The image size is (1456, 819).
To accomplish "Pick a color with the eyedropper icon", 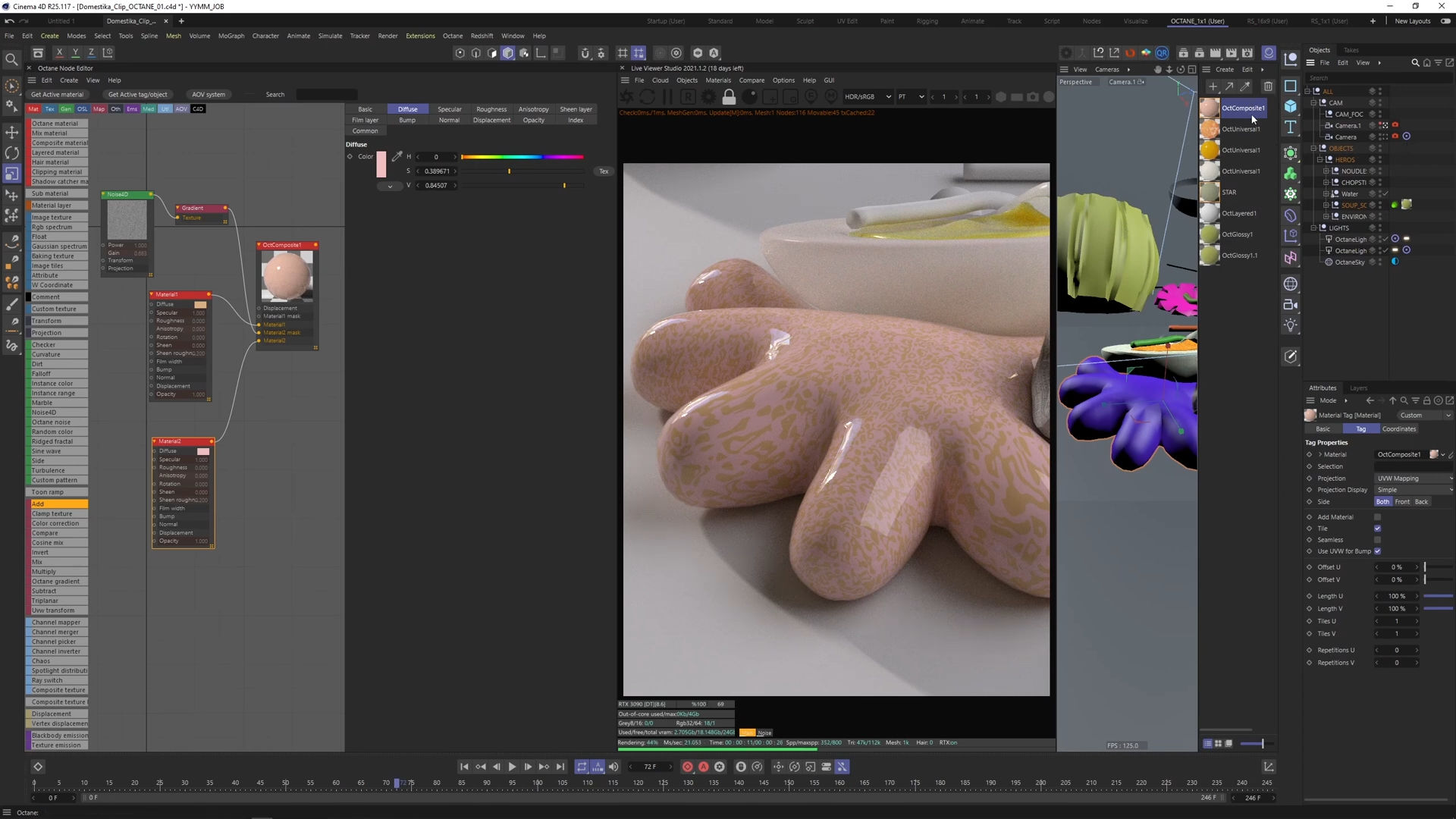I will coord(397,157).
